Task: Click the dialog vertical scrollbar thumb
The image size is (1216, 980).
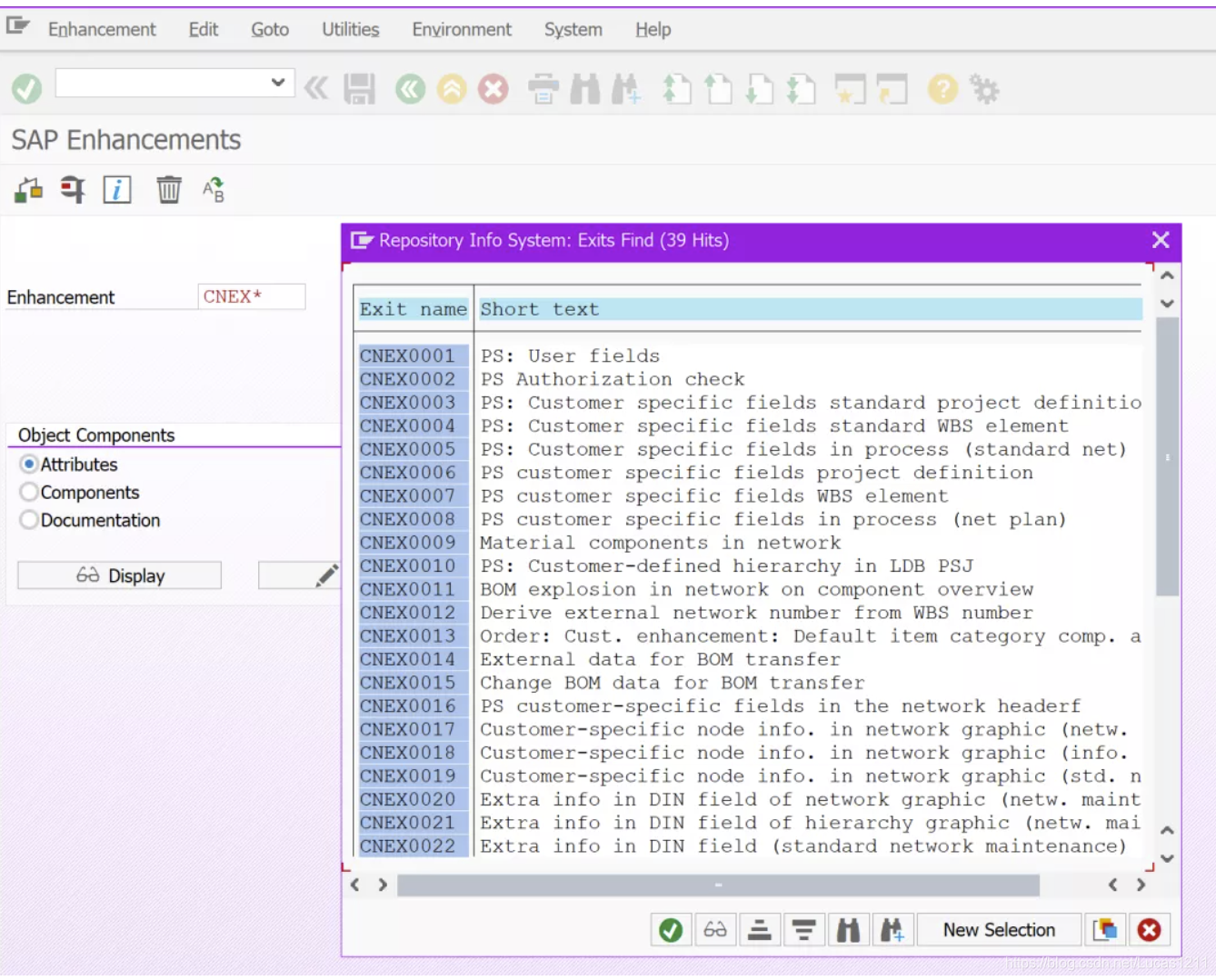Action: [x=1168, y=456]
